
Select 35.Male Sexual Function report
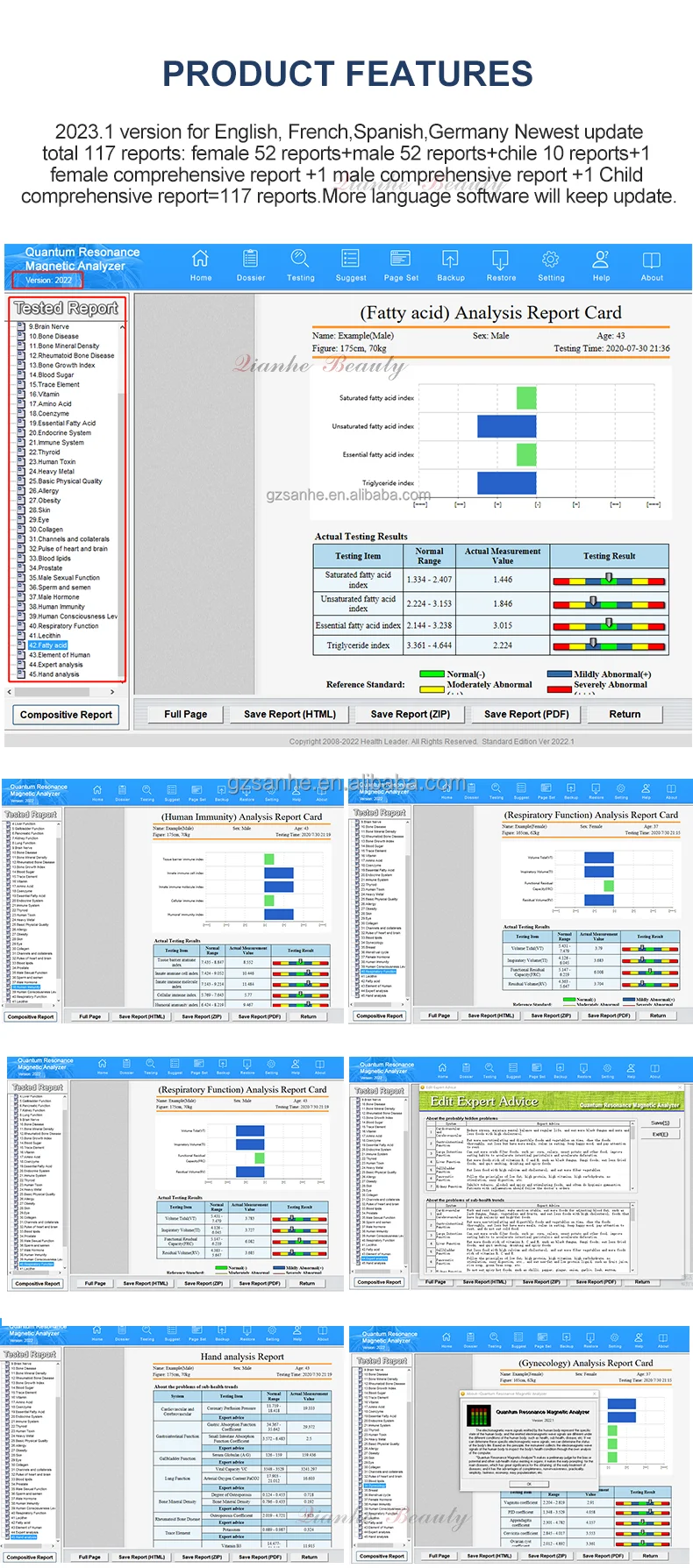click(x=64, y=577)
